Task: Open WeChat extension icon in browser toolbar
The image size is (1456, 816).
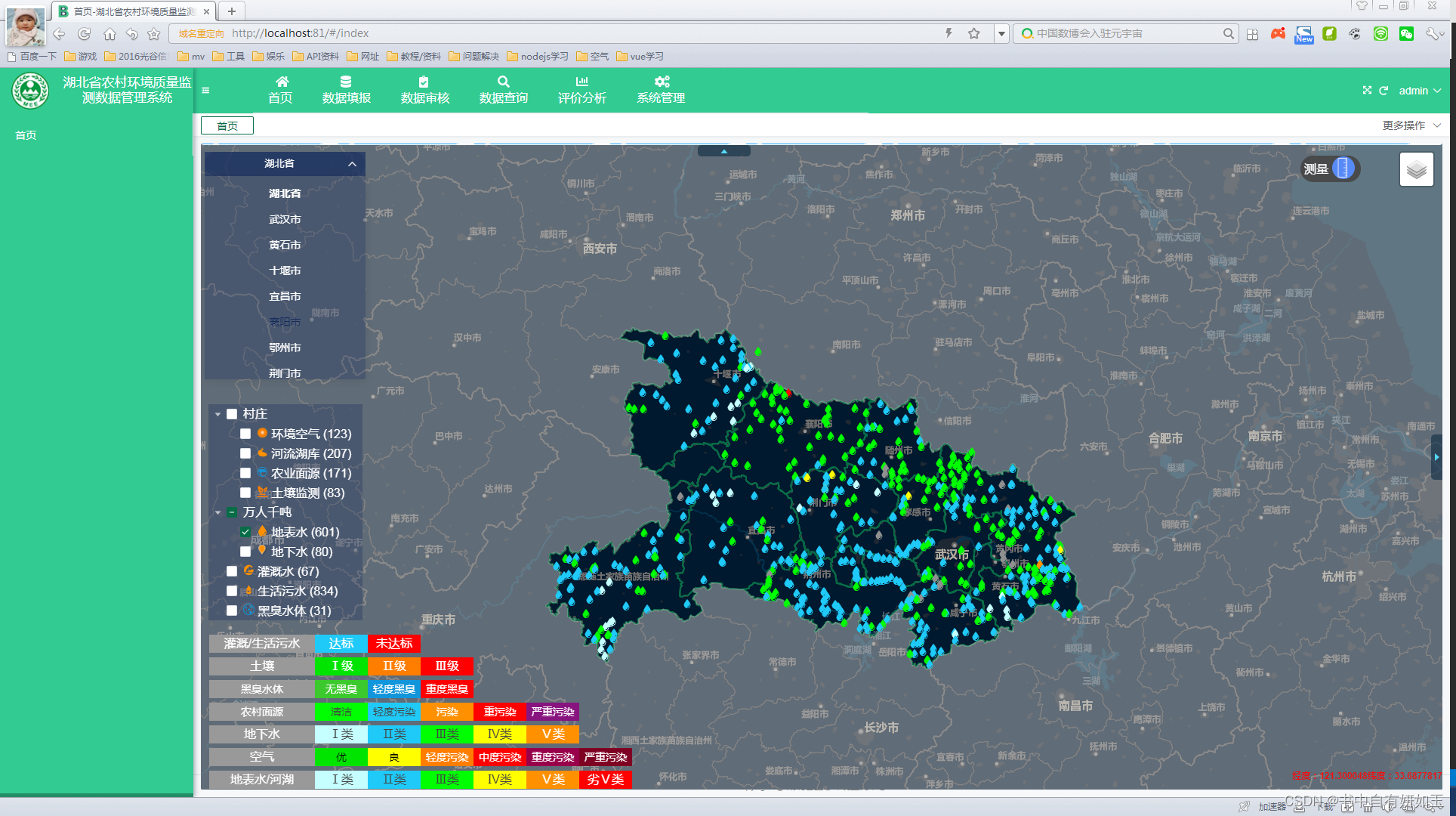Action: [1406, 33]
